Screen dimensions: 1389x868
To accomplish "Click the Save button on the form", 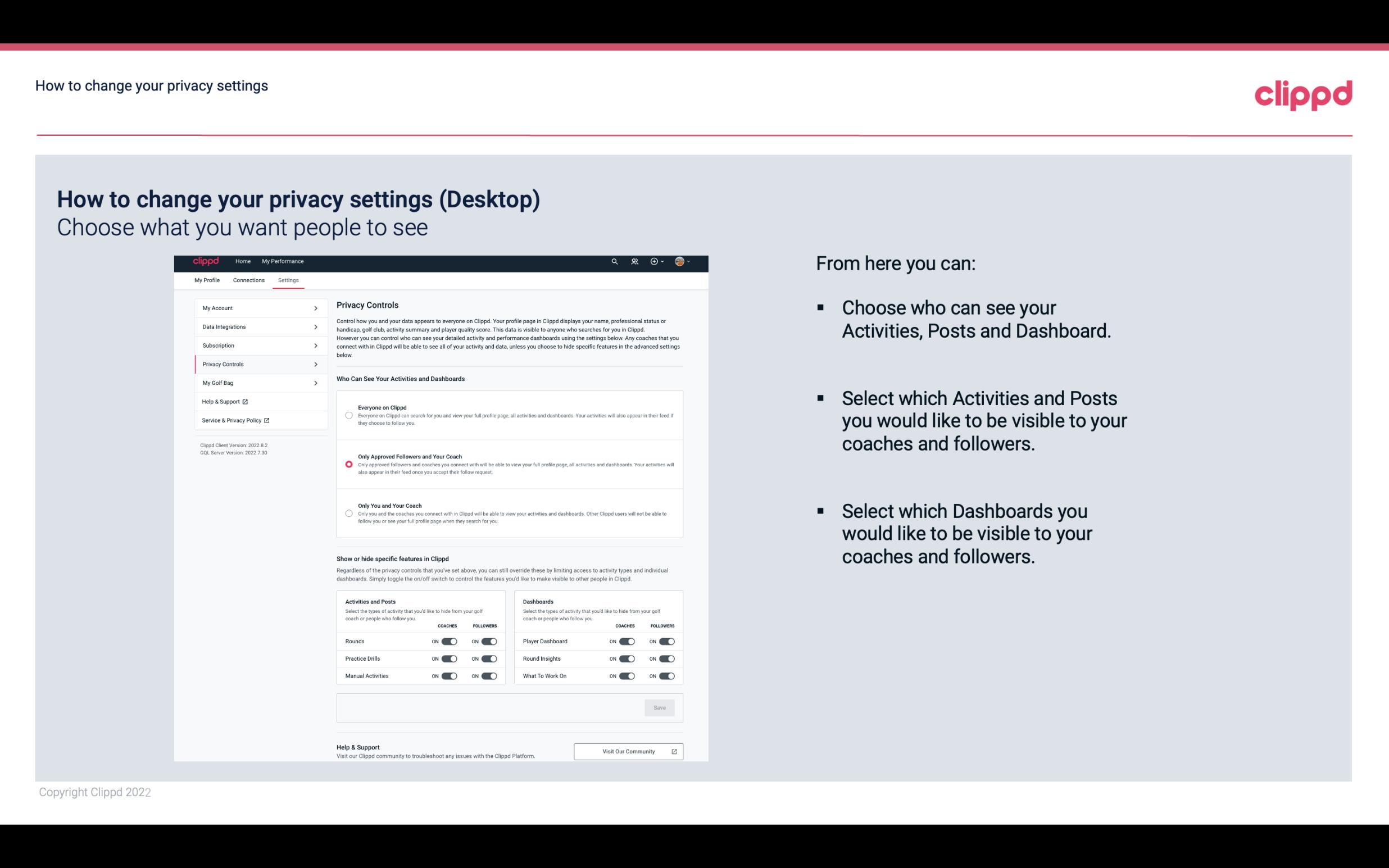I will (x=660, y=708).
